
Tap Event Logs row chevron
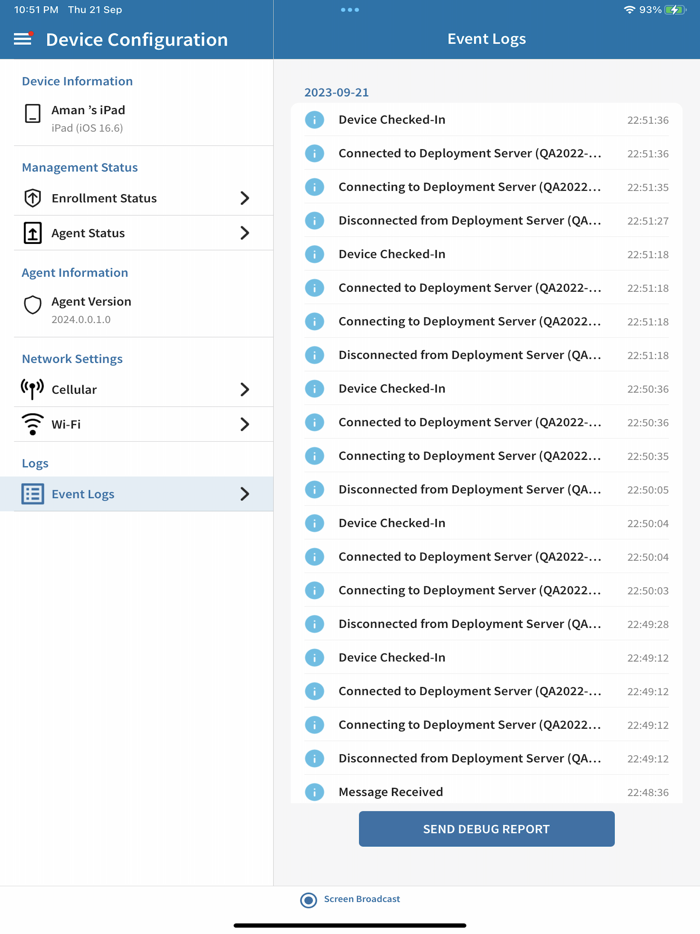click(x=245, y=494)
